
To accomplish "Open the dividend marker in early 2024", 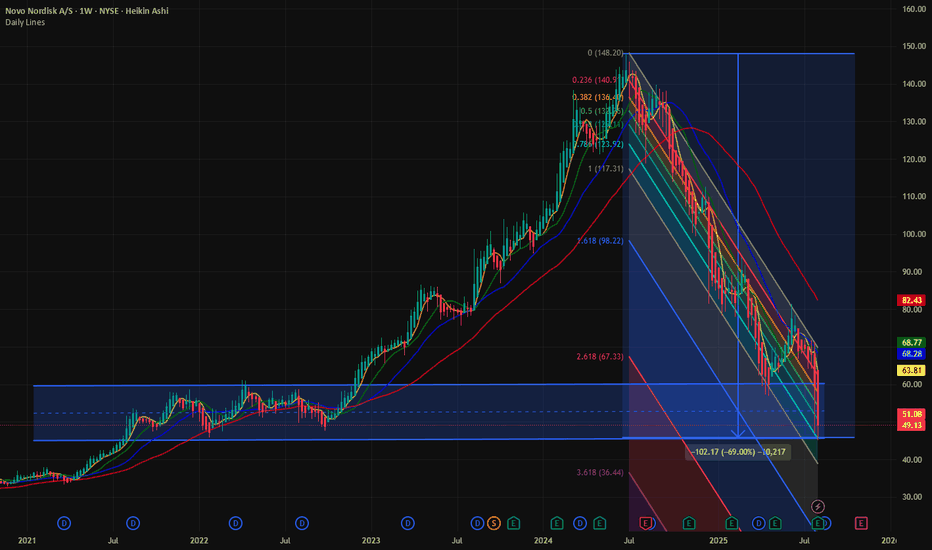I will pos(580,523).
